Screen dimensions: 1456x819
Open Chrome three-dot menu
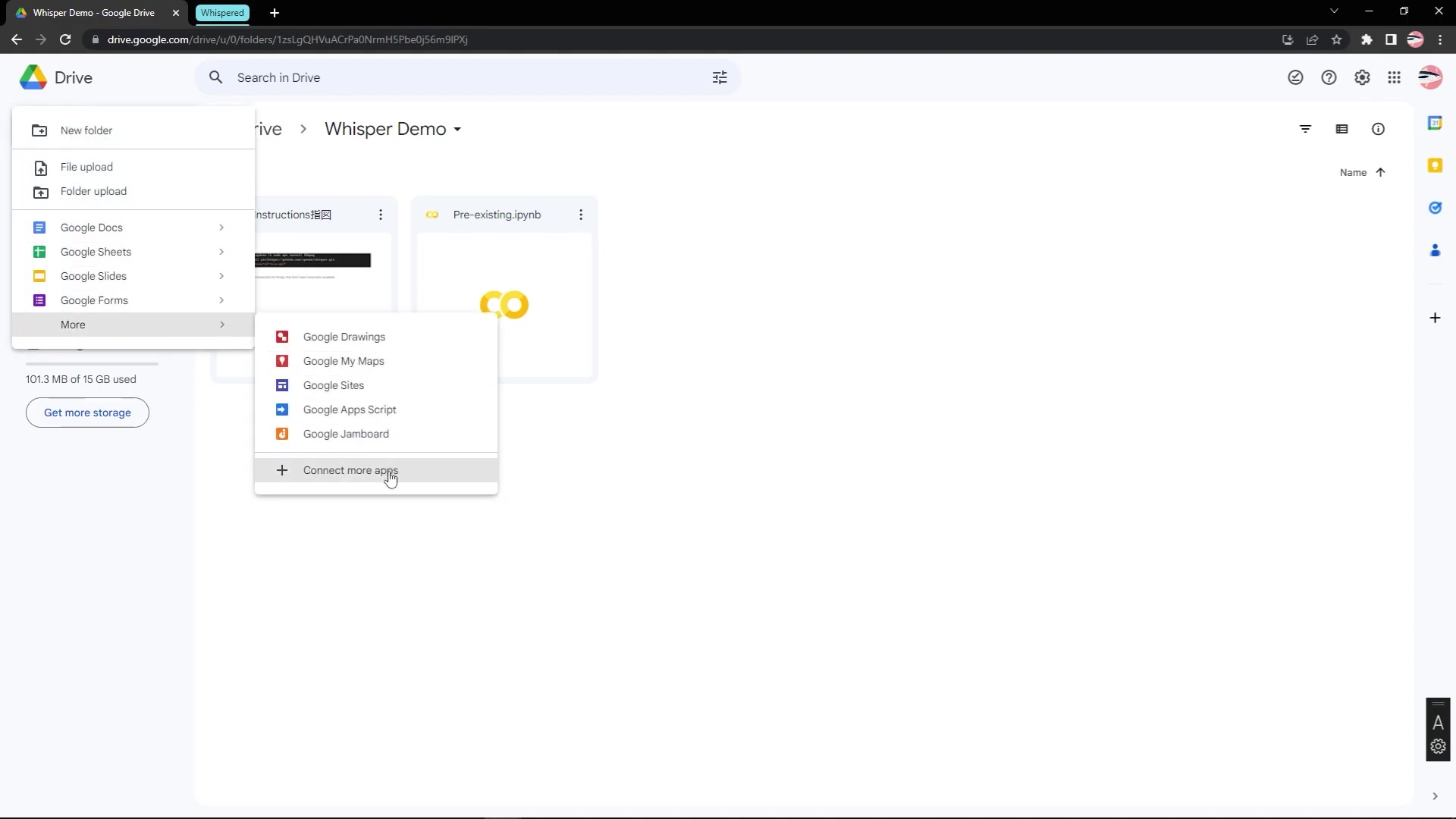point(1440,39)
